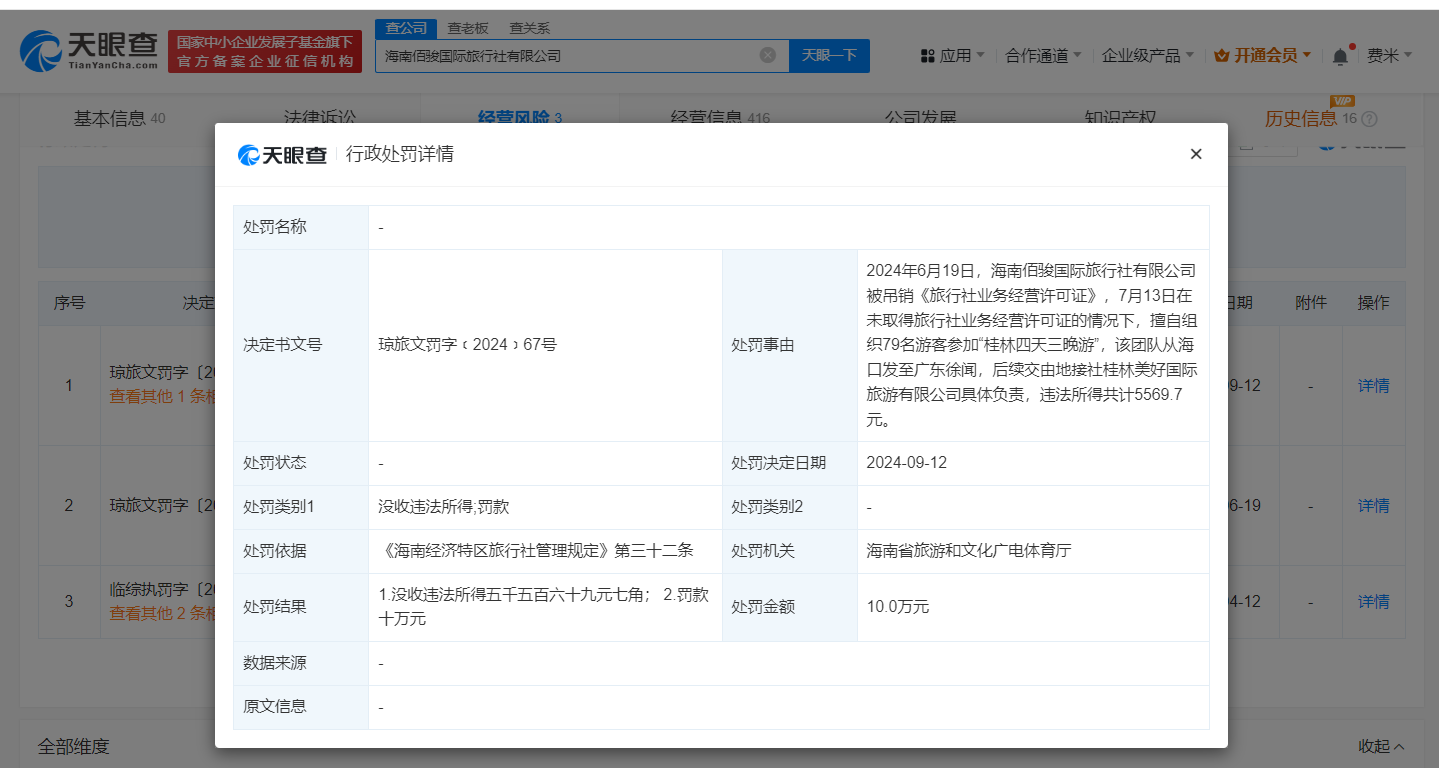
Task: Open the 费米 user account menu
Action: coord(1390,56)
